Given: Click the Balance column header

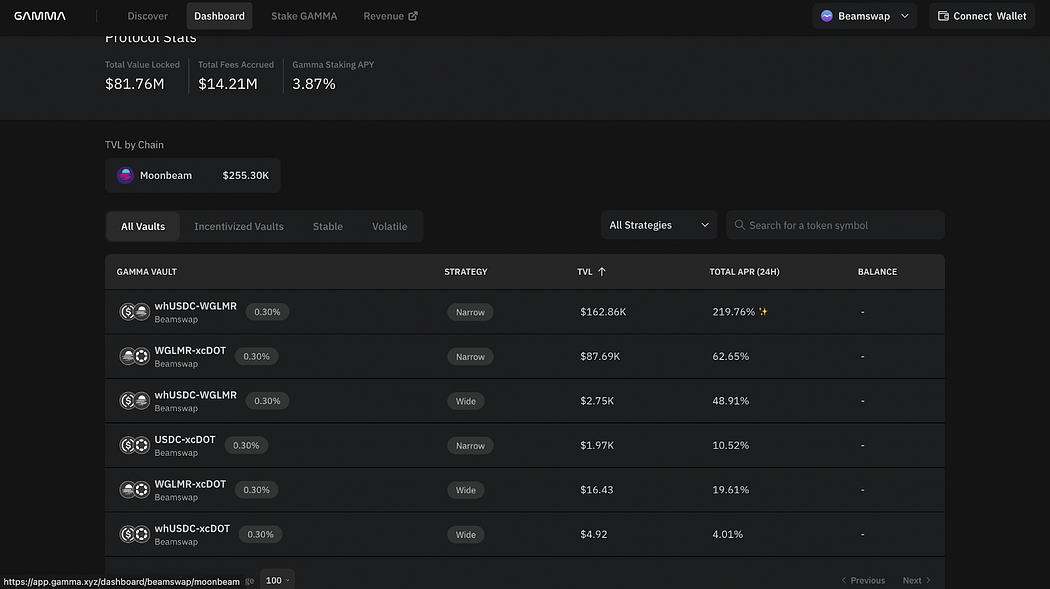Looking at the screenshot, I should (x=877, y=272).
